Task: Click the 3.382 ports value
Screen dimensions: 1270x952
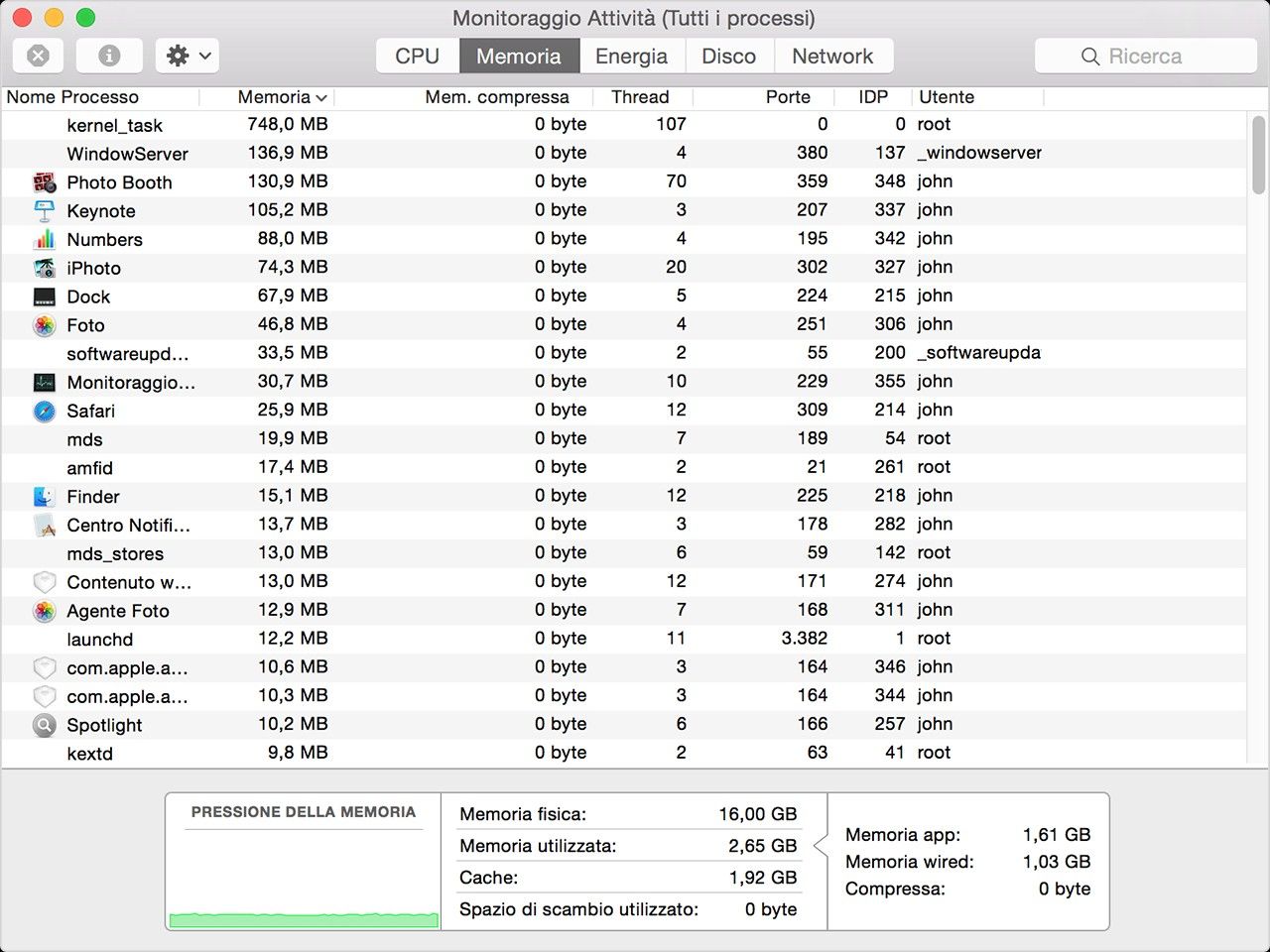Action: pyautogui.click(x=804, y=639)
